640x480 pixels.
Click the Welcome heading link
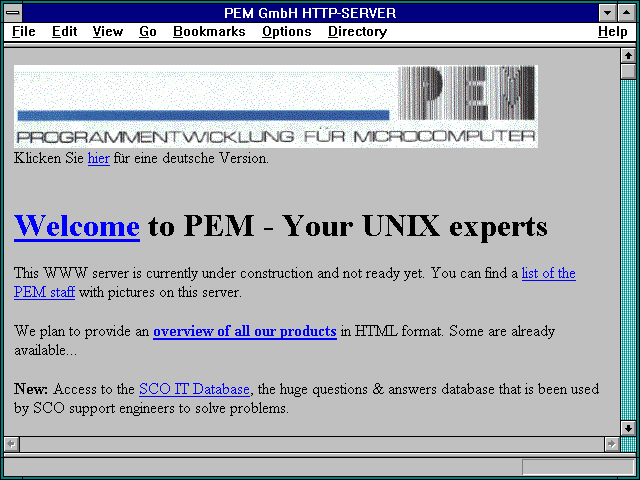point(77,226)
